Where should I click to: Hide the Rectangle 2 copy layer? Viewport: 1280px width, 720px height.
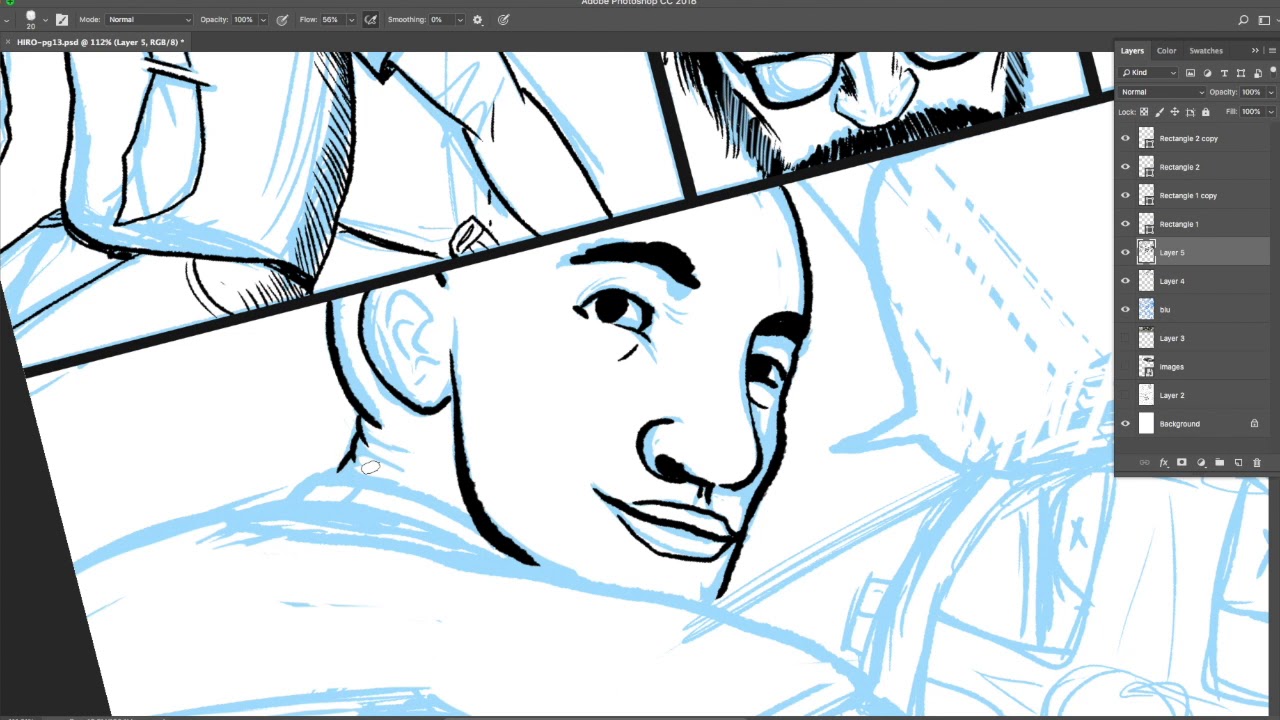point(1125,139)
